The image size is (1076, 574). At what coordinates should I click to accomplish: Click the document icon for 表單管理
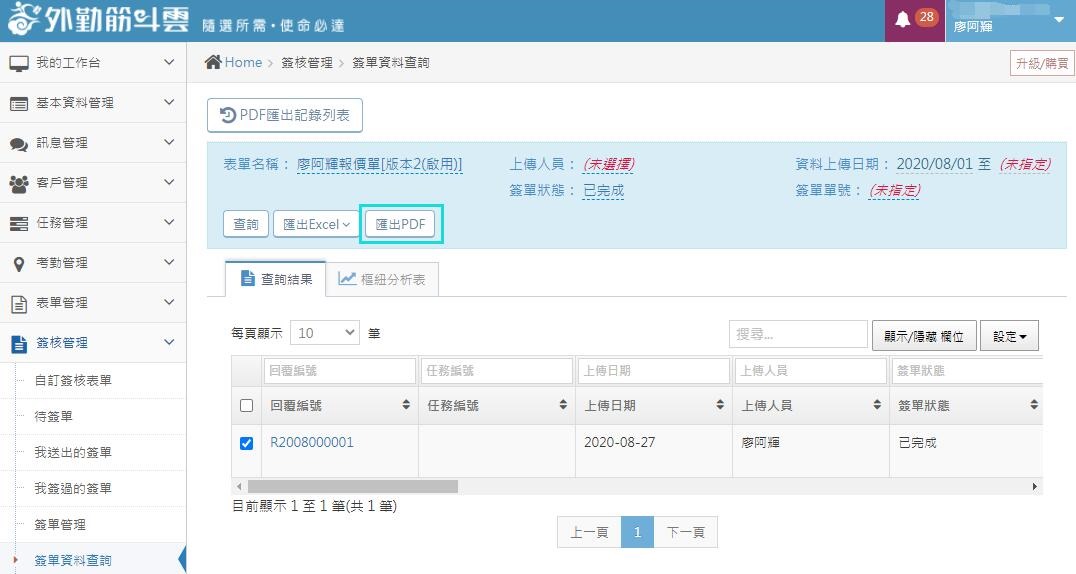(x=19, y=303)
